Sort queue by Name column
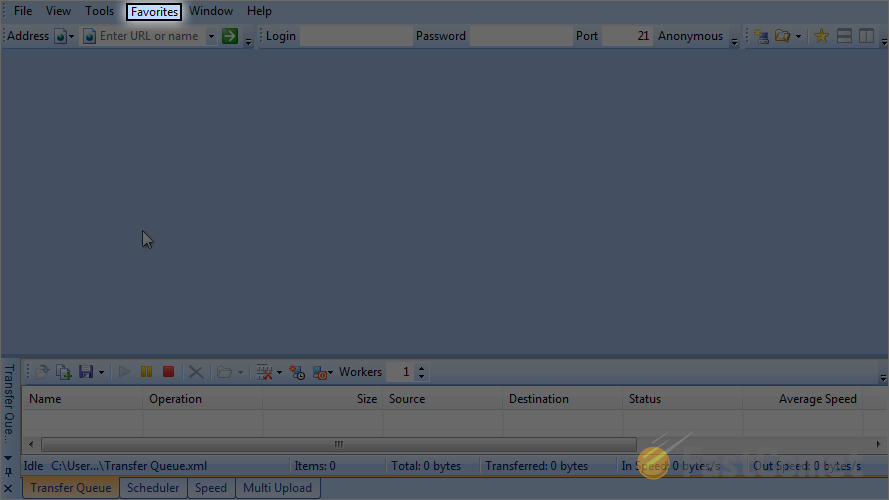The height and width of the screenshot is (500, 889). point(82,399)
